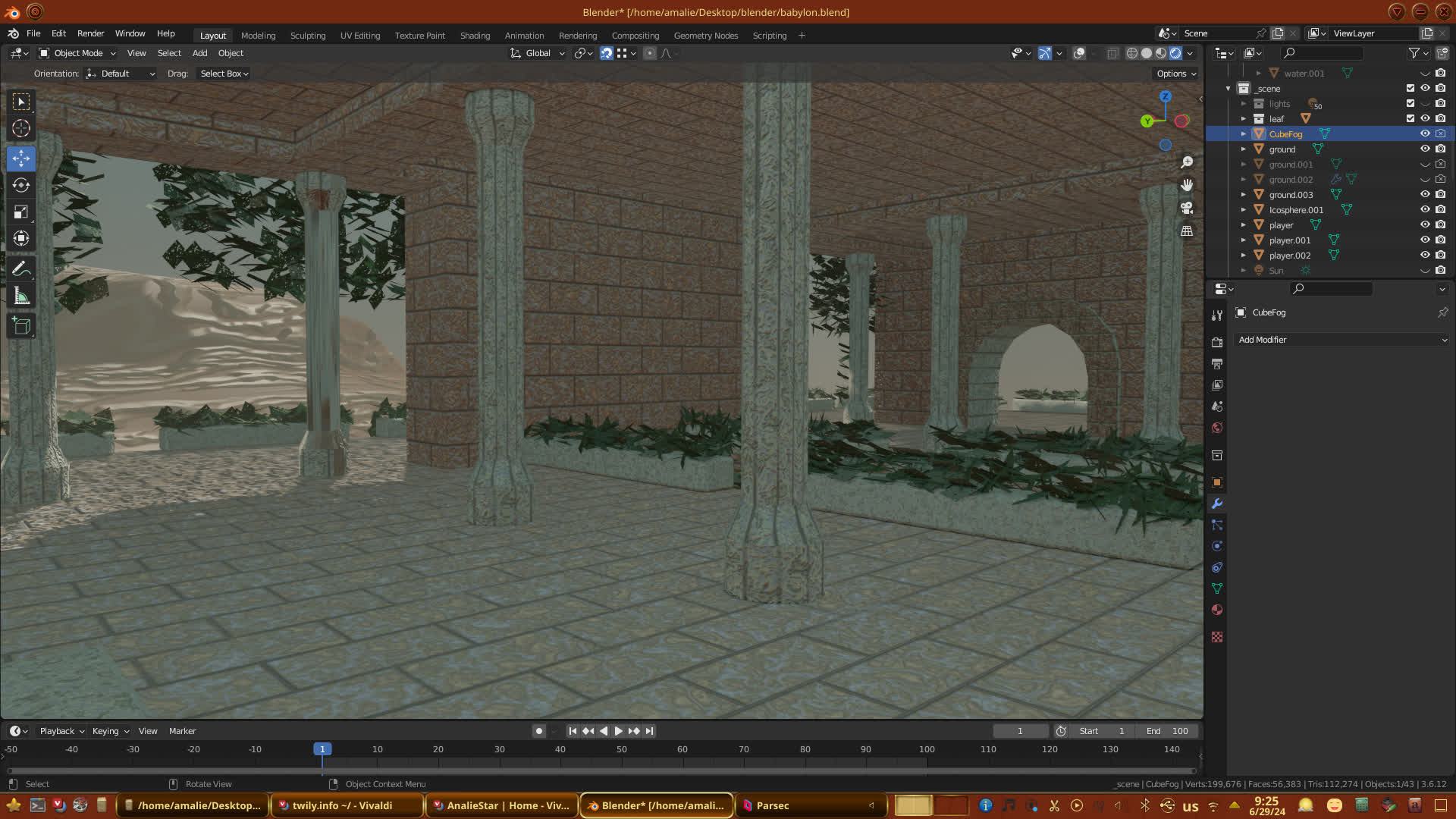
Task: Activate the Annotate pencil tool
Action: click(x=21, y=269)
